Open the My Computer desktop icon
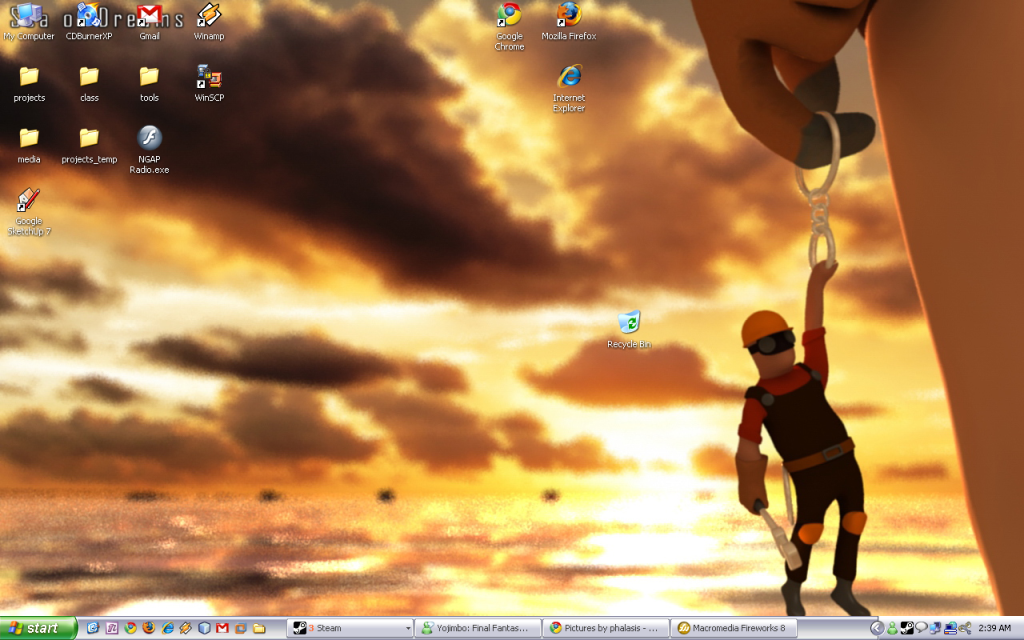 click(x=29, y=22)
